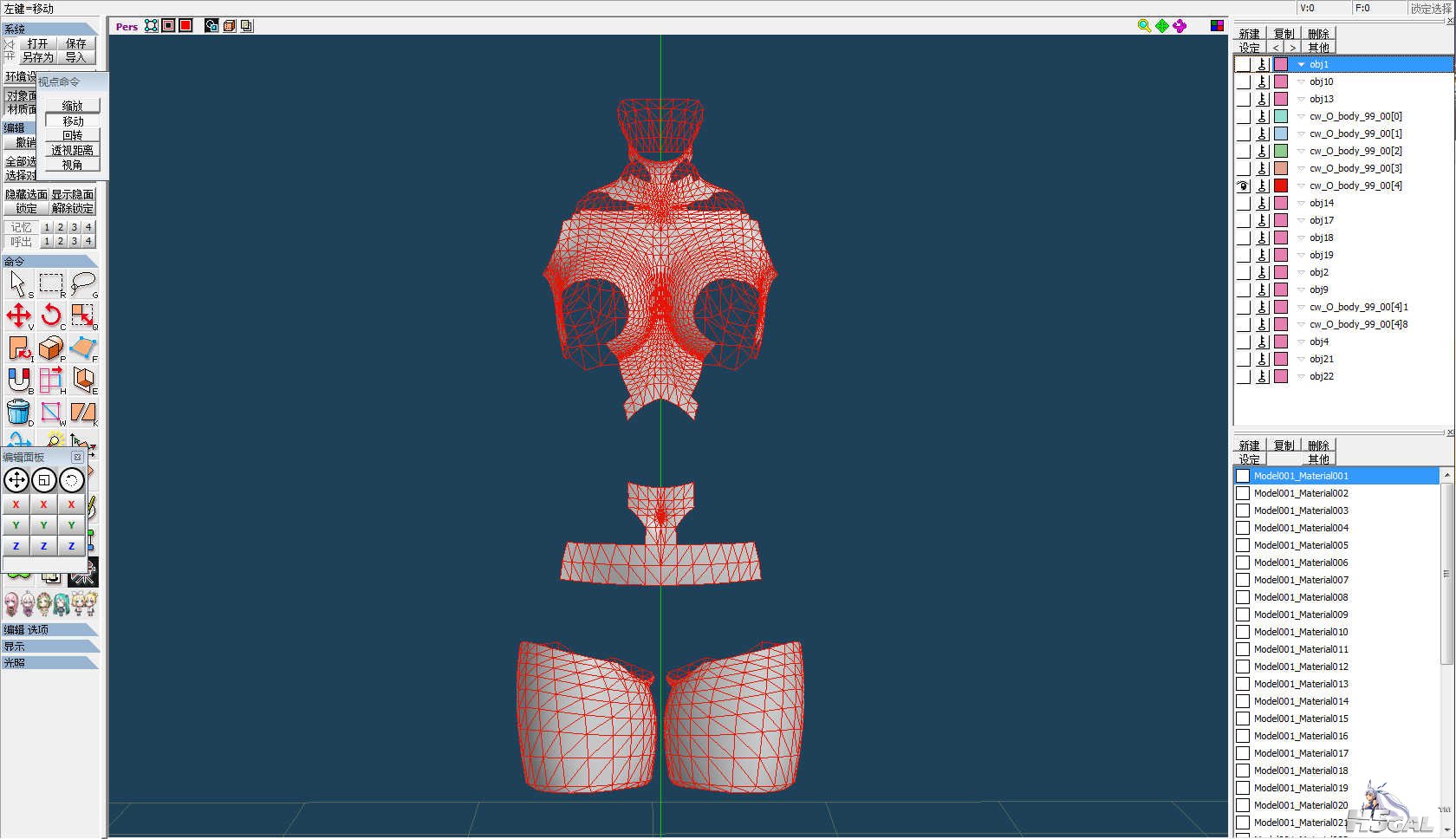Click the red color swatch of cw_O_body_99_00[4]
1456x839 pixels.
point(1281,185)
